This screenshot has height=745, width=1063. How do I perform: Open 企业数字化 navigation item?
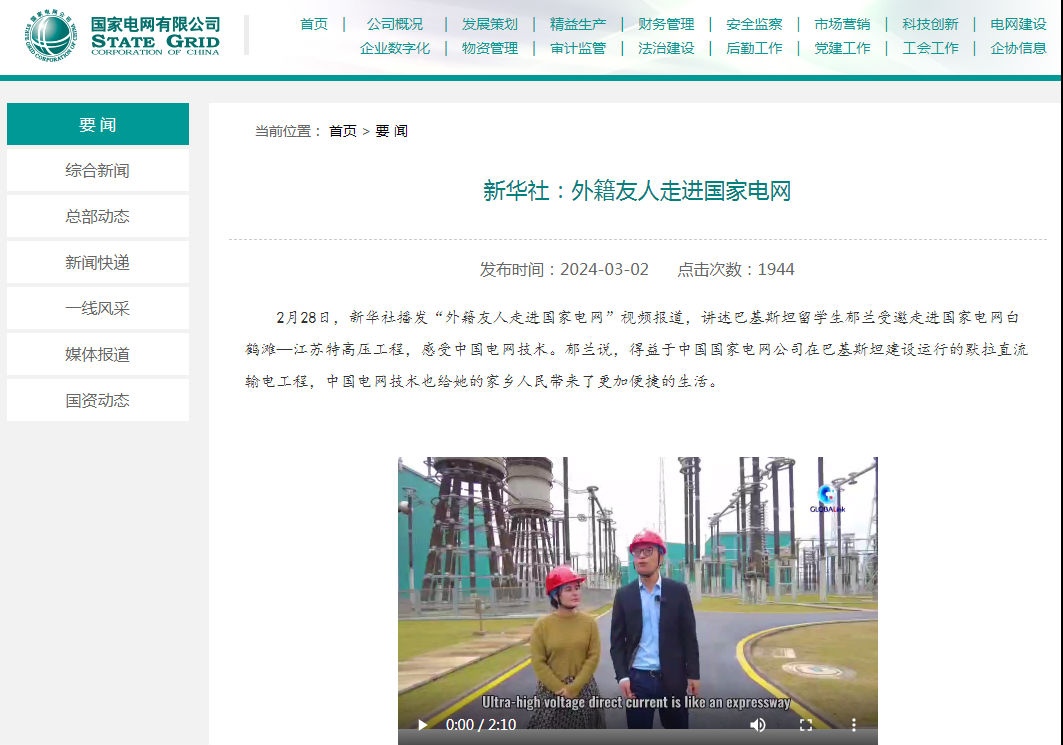pos(395,48)
